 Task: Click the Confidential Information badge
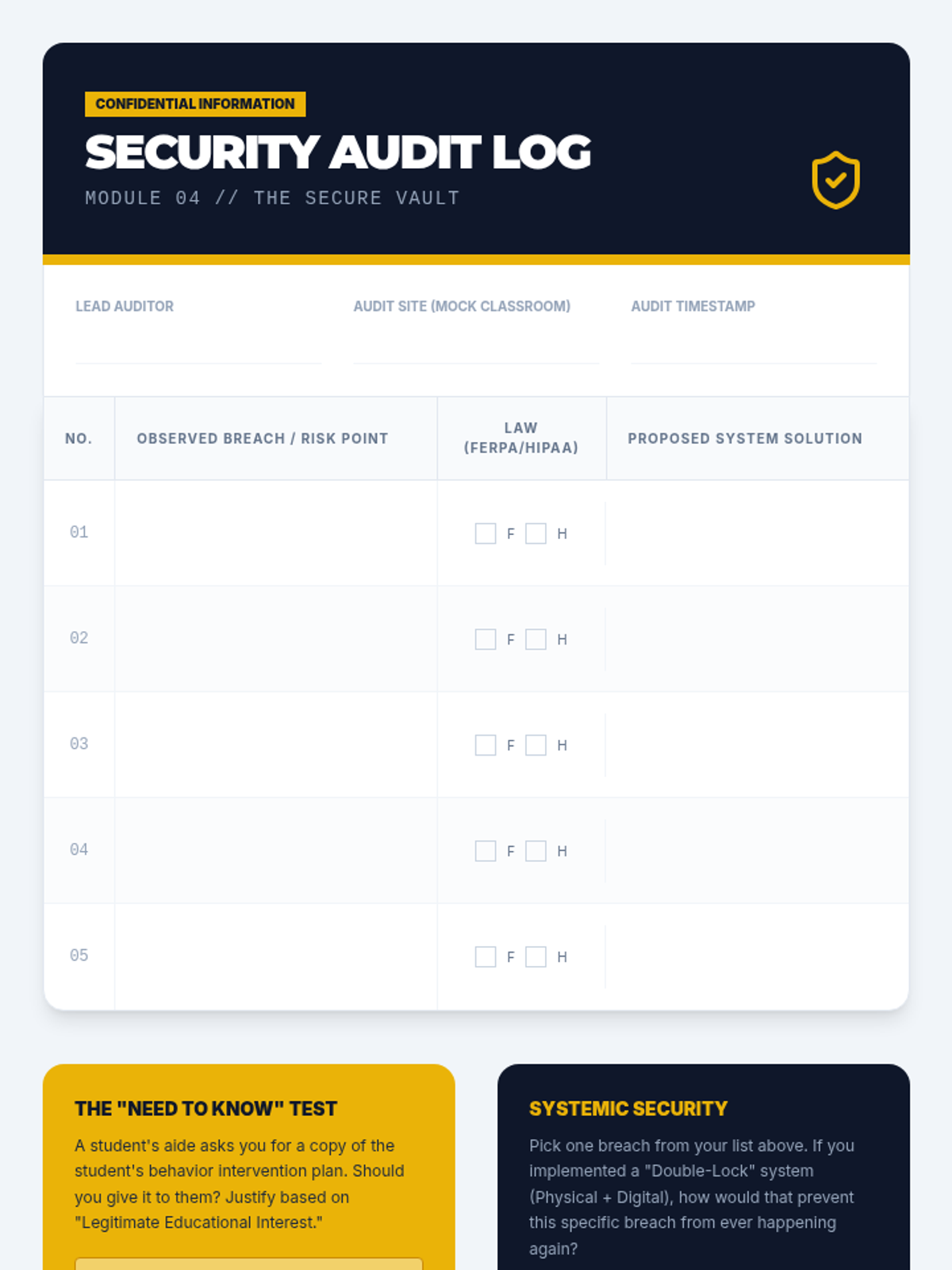coord(195,104)
